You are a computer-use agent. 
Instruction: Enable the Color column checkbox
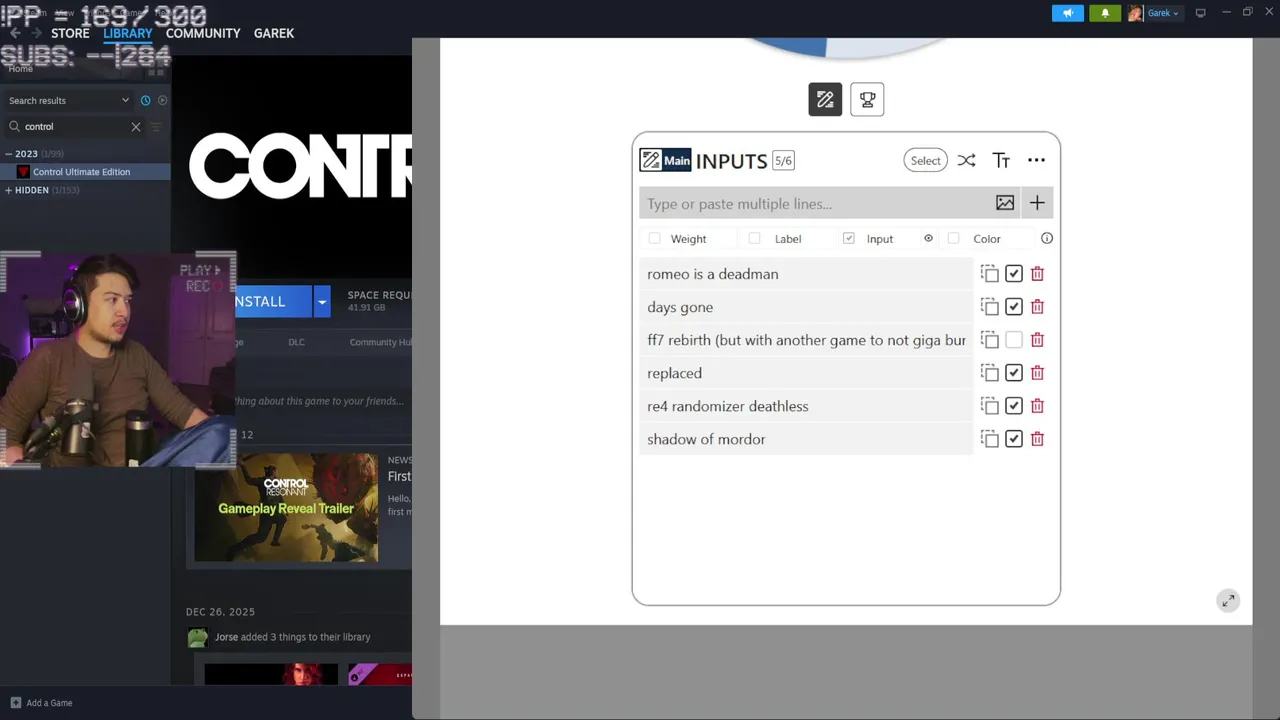pos(953,238)
